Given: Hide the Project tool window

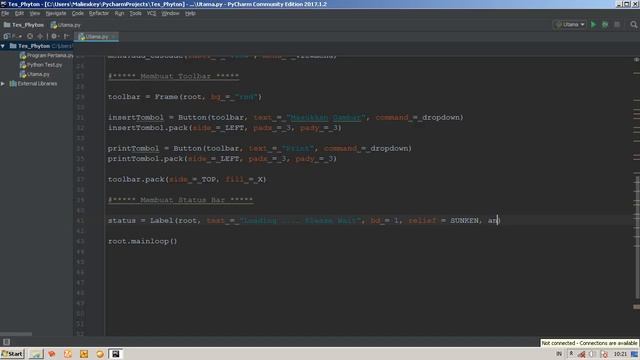Looking at the screenshot, I should [67, 36].
